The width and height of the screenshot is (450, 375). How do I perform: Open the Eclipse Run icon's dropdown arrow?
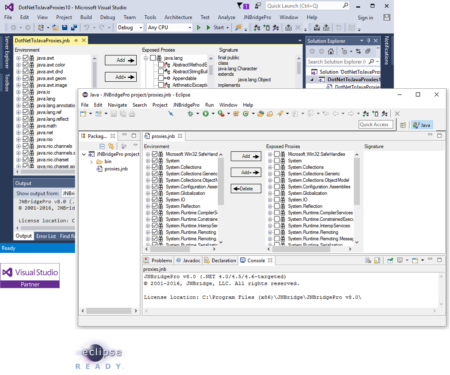tap(213, 114)
